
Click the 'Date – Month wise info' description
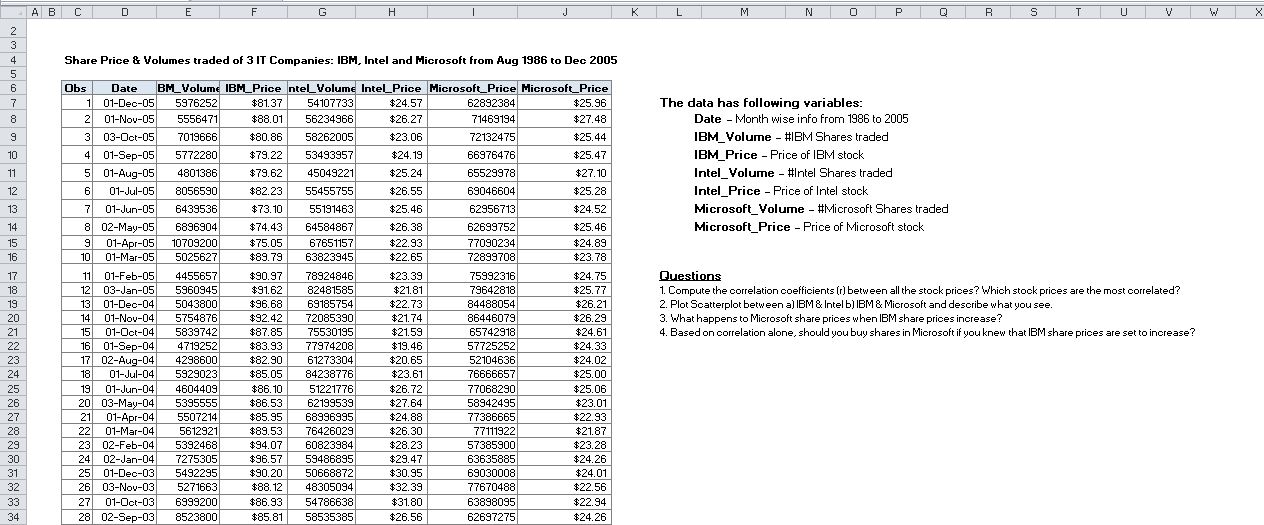801,119
